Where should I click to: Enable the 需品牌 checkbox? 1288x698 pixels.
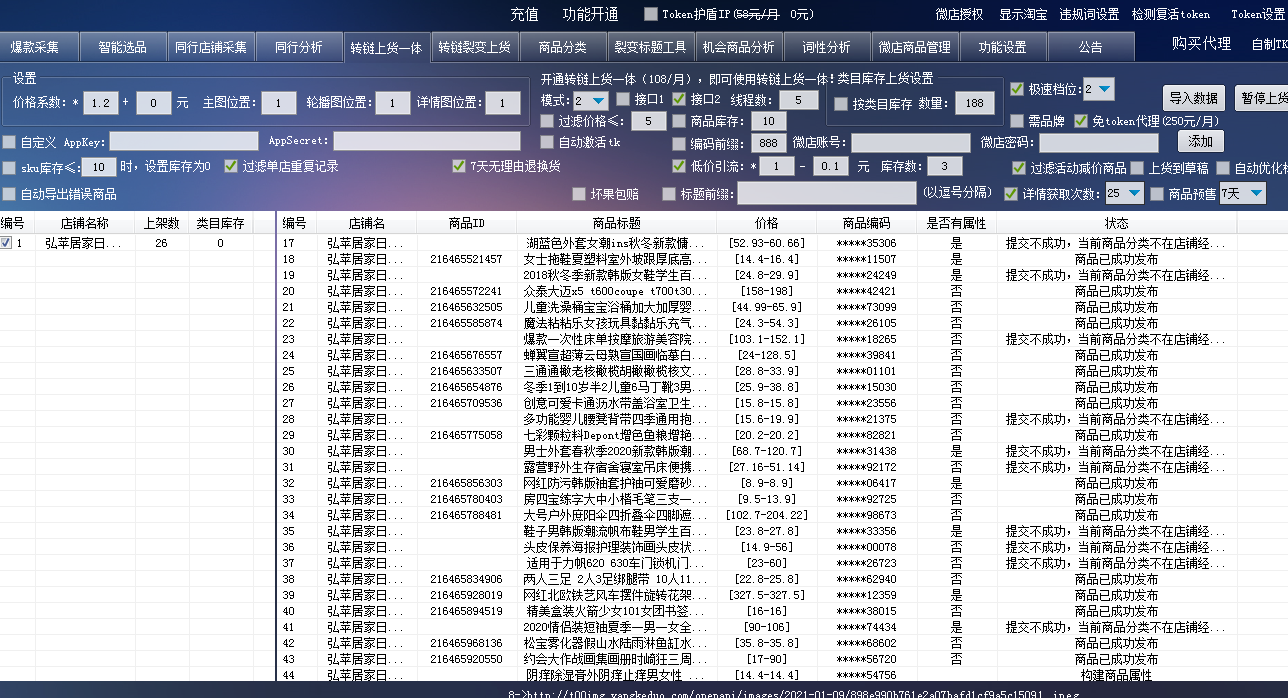1017,120
